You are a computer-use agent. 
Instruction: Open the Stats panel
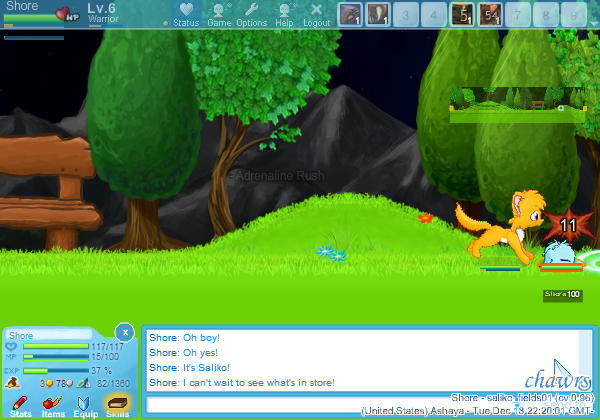20,405
